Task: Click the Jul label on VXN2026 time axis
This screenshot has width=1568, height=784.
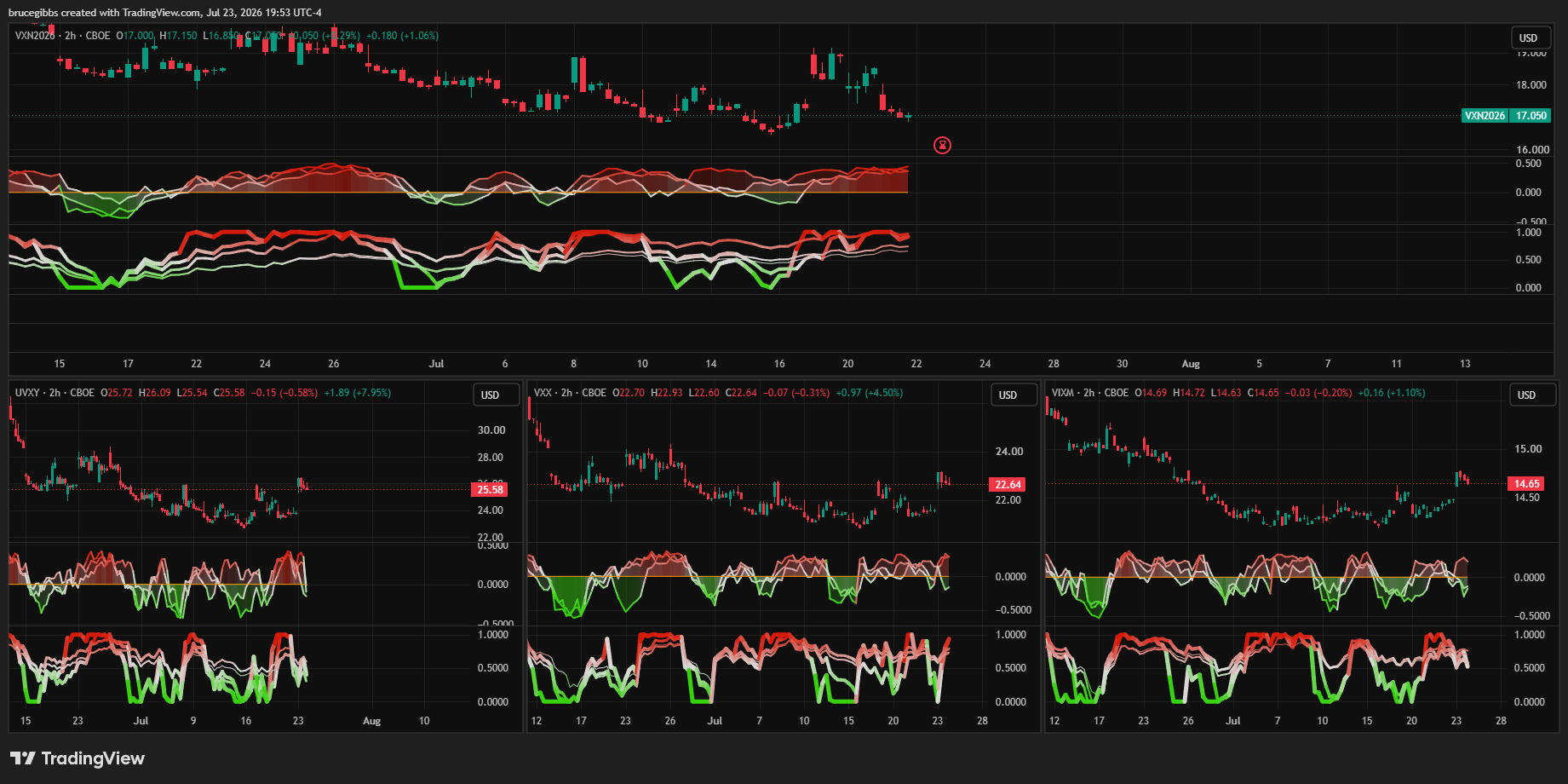Action: point(436,364)
